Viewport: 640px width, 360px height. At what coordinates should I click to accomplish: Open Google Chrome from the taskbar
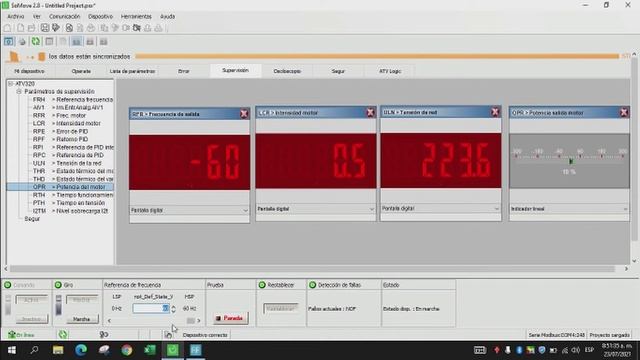[127, 350]
